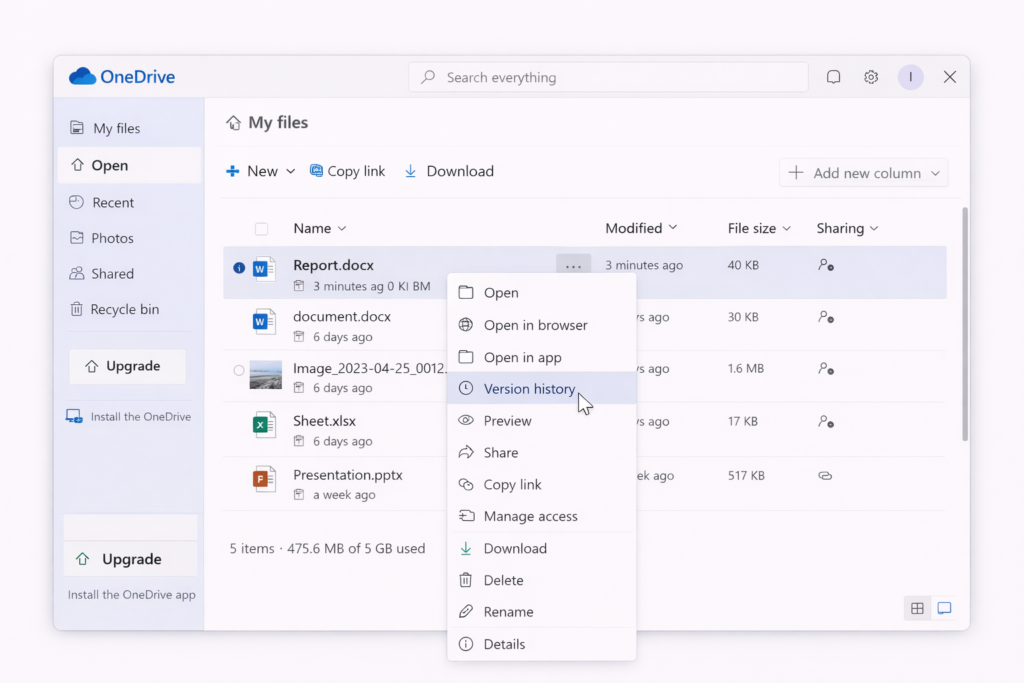This screenshot has width=1024, height=683.
Task: Click the Copy link toolbar button
Action: click(x=347, y=171)
